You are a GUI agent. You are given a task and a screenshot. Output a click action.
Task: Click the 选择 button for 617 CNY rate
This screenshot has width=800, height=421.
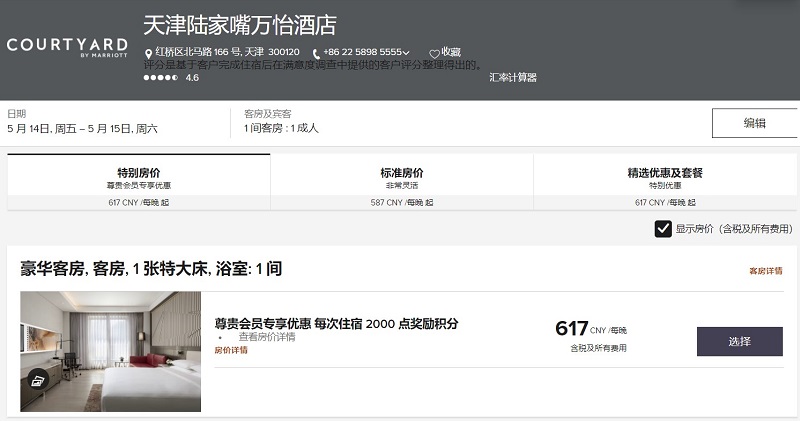pos(740,341)
